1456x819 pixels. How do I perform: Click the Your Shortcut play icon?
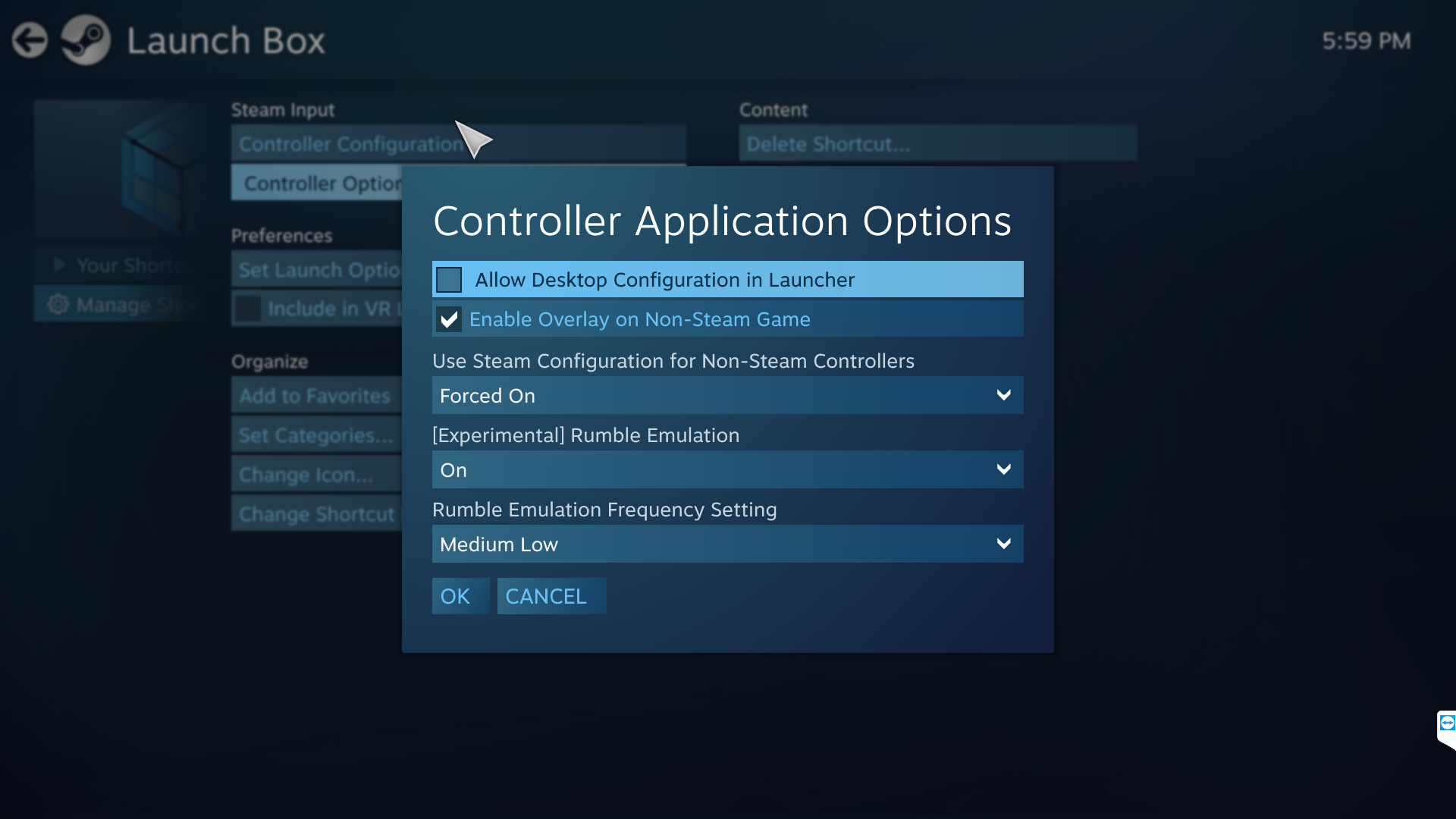point(59,265)
